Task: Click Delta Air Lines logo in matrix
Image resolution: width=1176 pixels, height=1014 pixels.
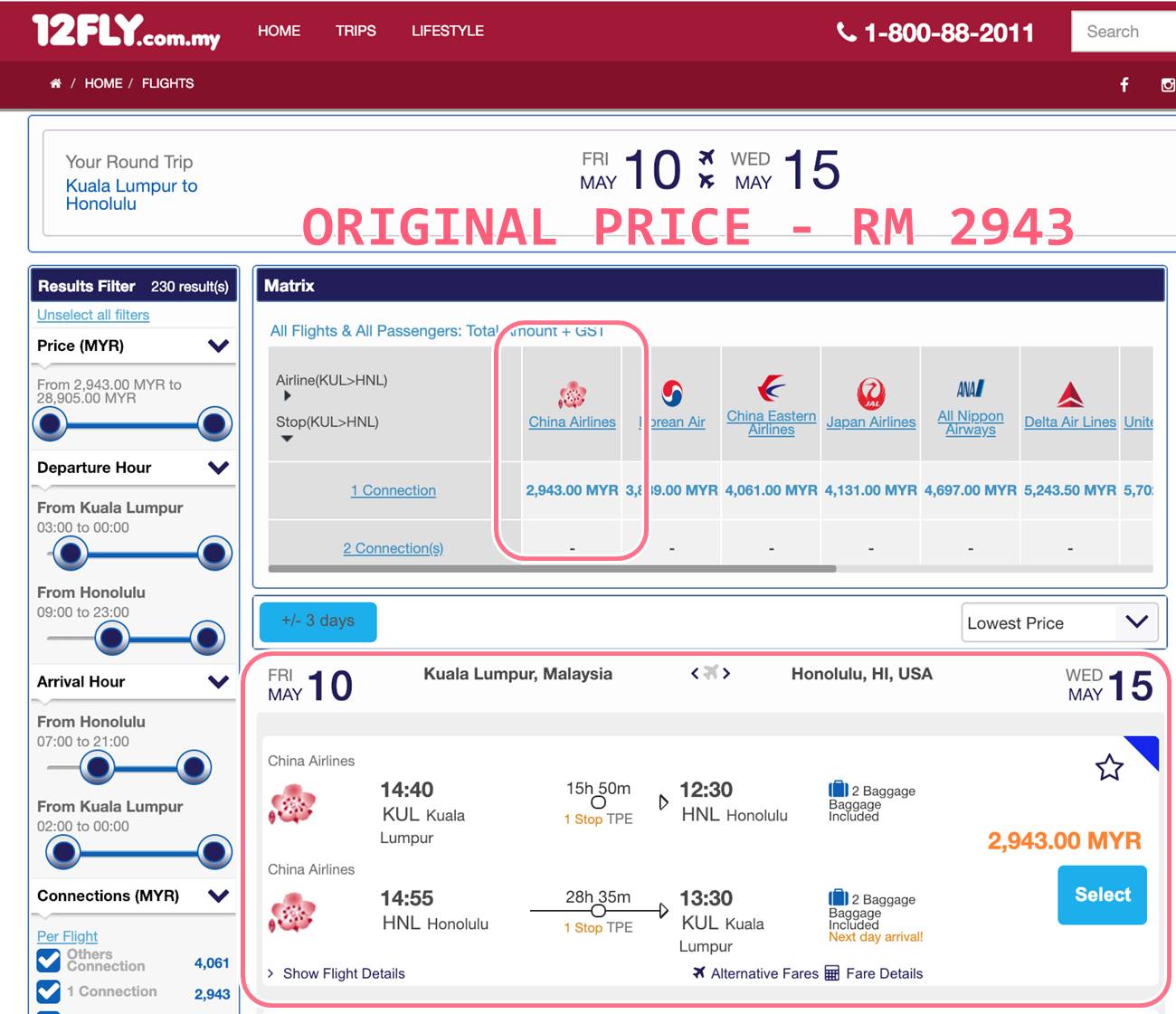Action: [1070, 394]
